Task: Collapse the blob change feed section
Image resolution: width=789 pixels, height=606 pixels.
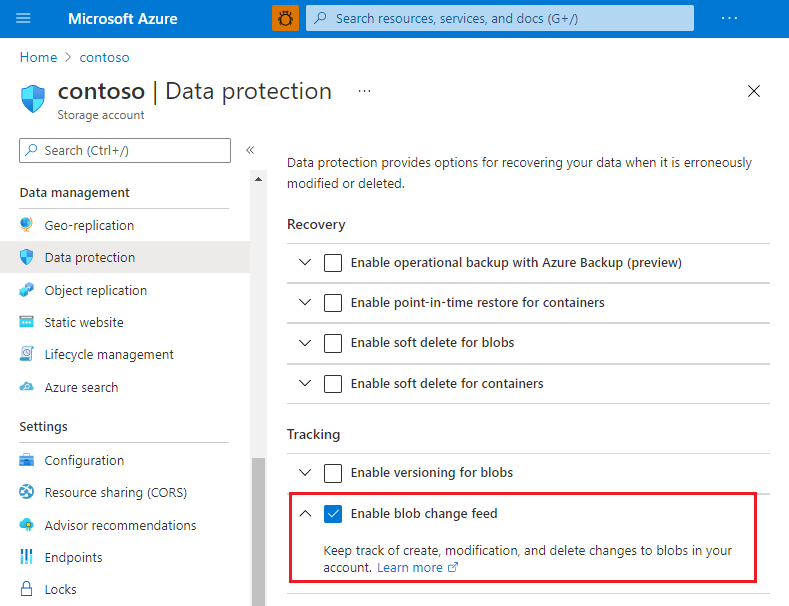Action: 305,514
